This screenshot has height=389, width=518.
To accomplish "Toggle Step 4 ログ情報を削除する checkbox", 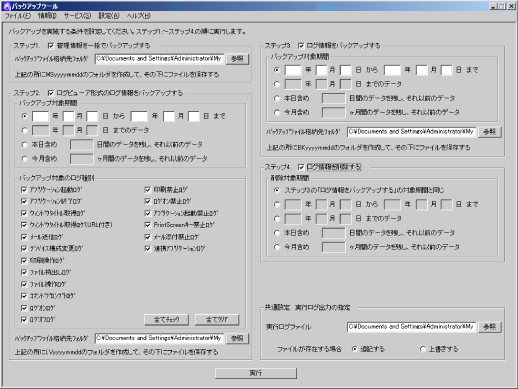I will click(301, 167).
